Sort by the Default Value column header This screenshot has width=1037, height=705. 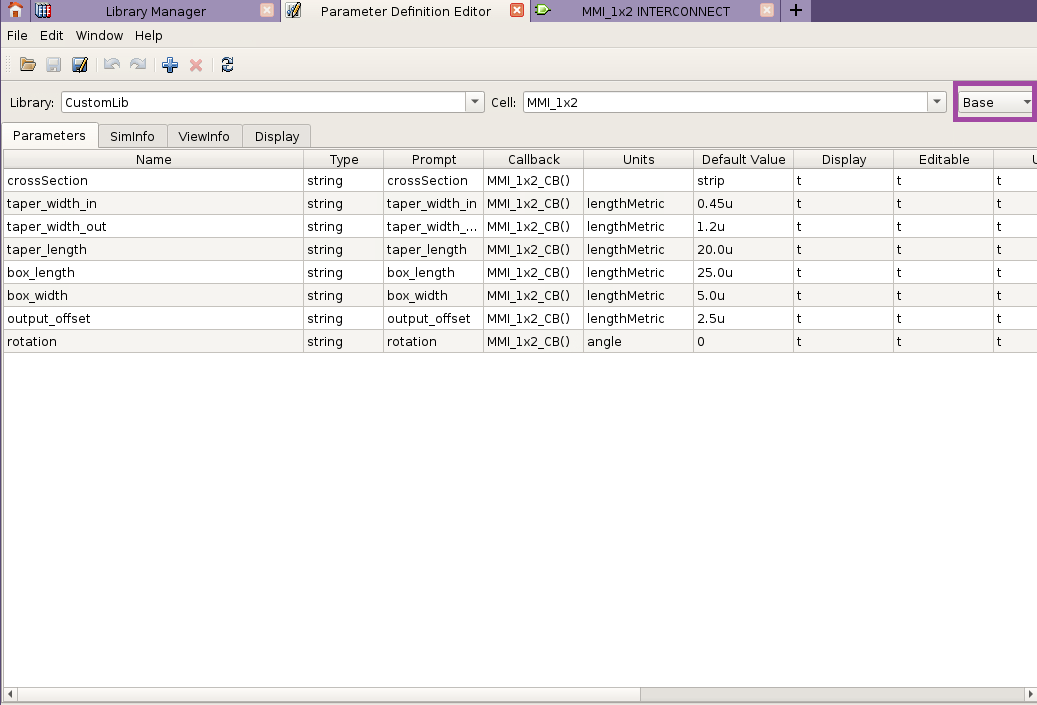(743, 159)
